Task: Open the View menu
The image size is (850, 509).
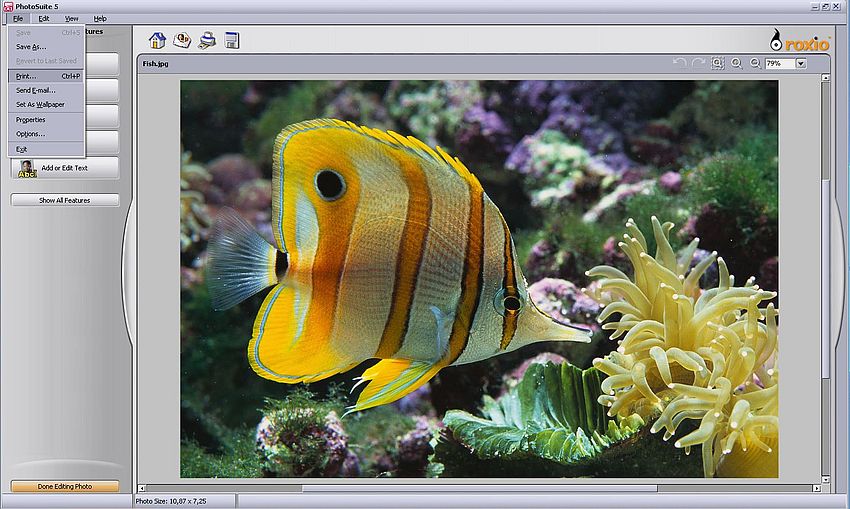Action: [x=72, y=18]
